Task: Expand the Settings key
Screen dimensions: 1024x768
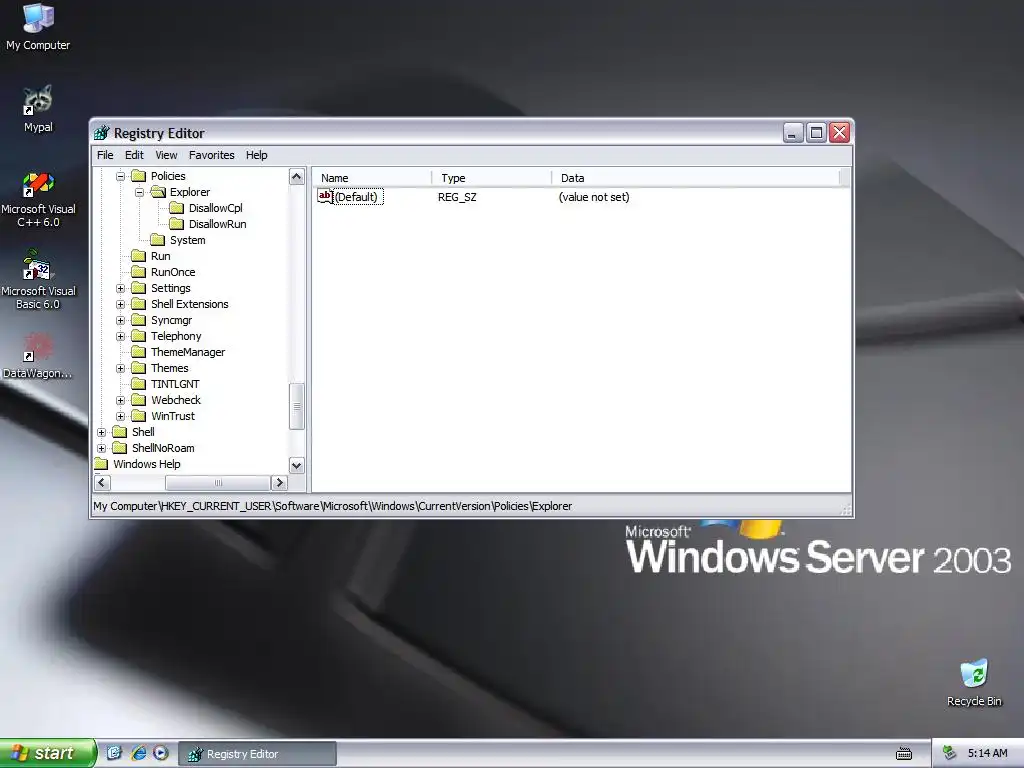Action: pos(120,288)
